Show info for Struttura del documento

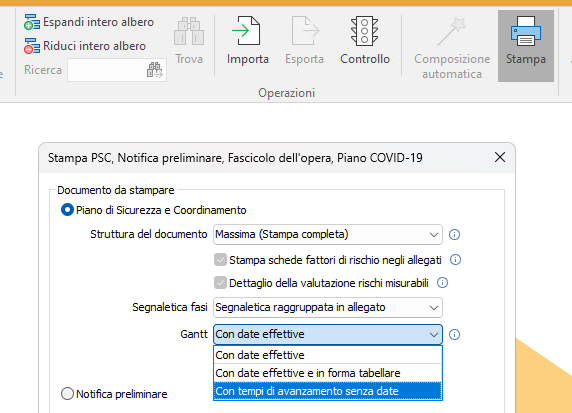454,234
